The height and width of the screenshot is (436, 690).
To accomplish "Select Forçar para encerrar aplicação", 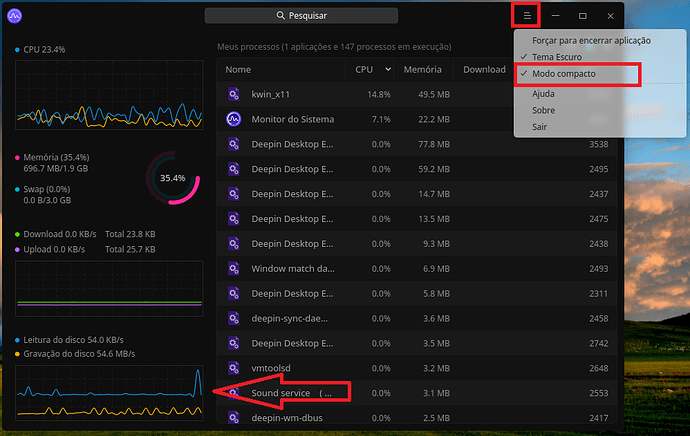I will pyautogui.click(x=591, y=40).
